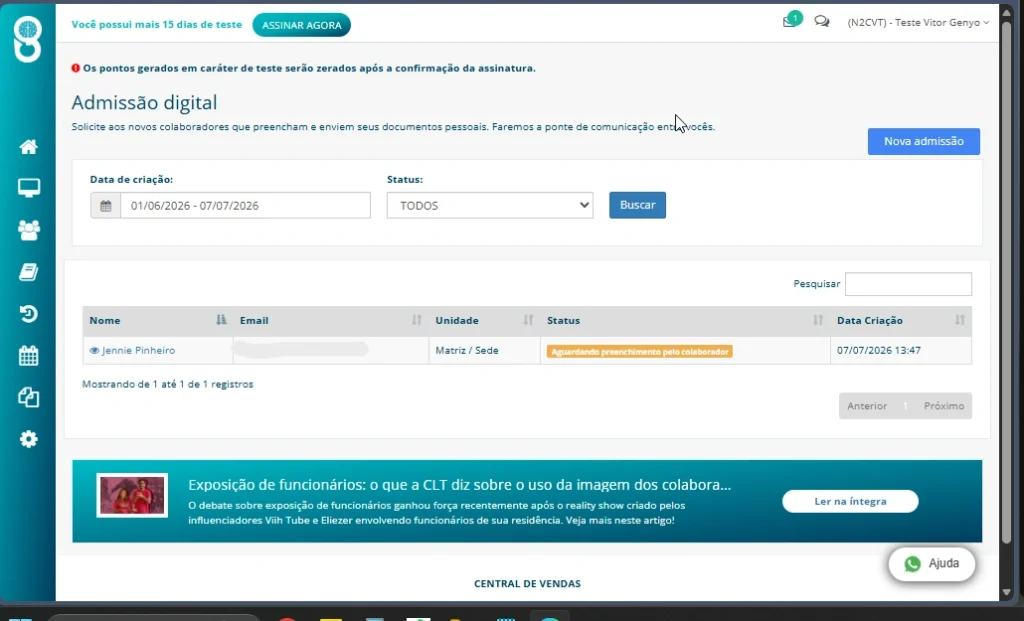Click the Pesquisar search field
This screenshot has height=621, width=1024.
(x=908, y=284)
